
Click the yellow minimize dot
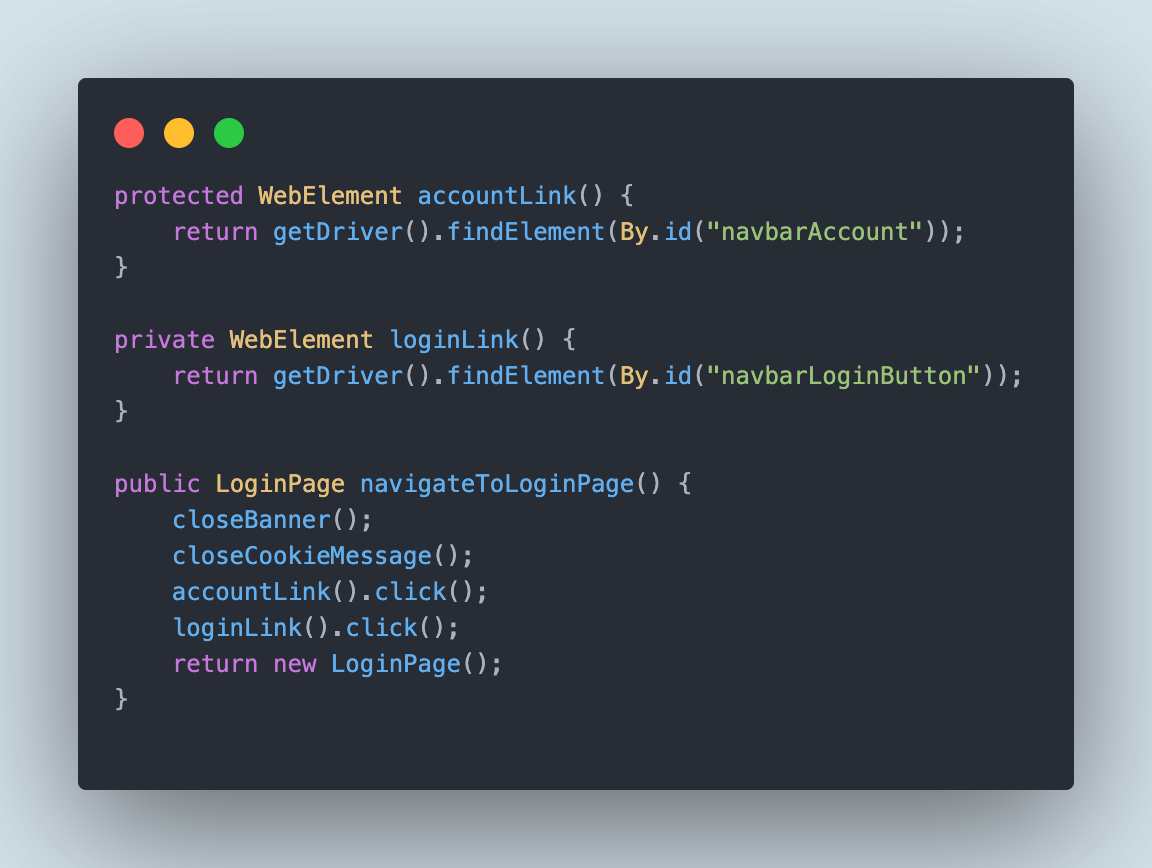pos(179,133)
